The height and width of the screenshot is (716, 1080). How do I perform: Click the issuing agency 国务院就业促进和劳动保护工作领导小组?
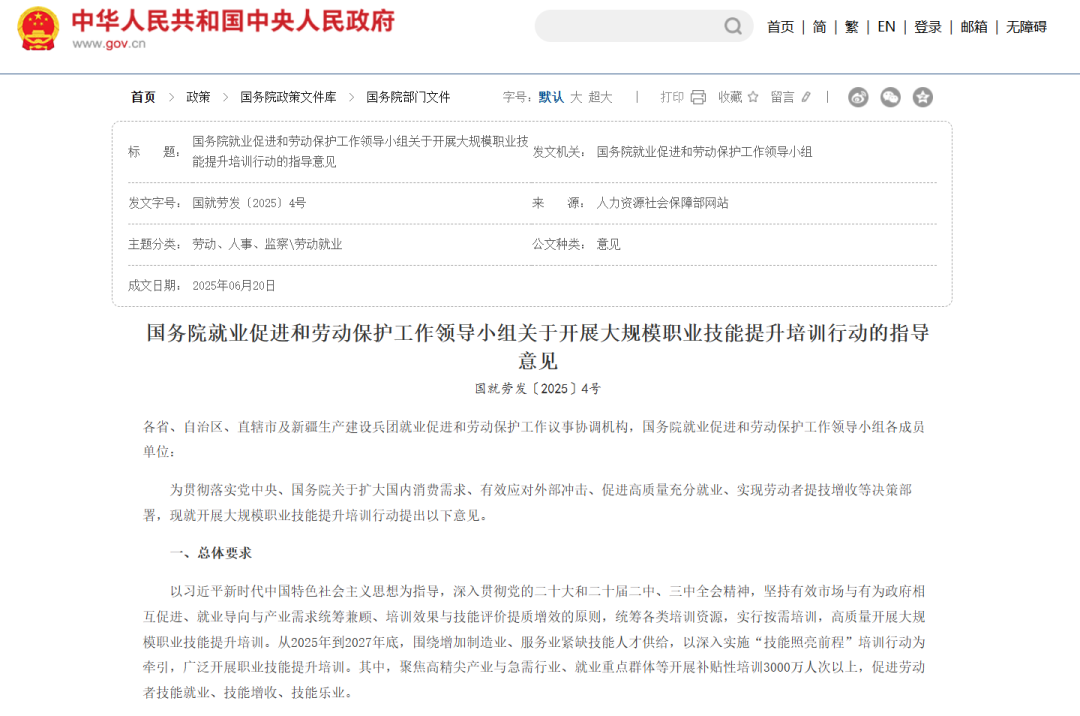704,152
